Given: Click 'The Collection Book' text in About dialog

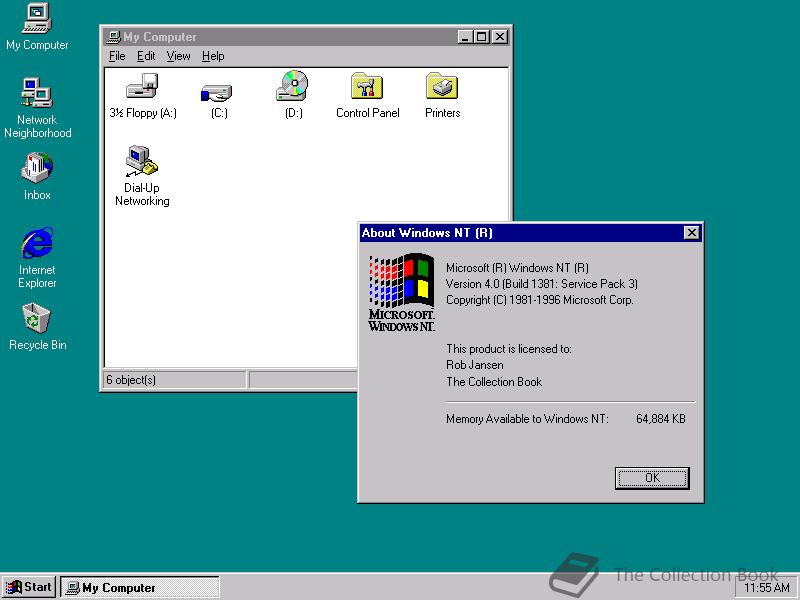Looking at the screenshot, I should pos(494,382).
